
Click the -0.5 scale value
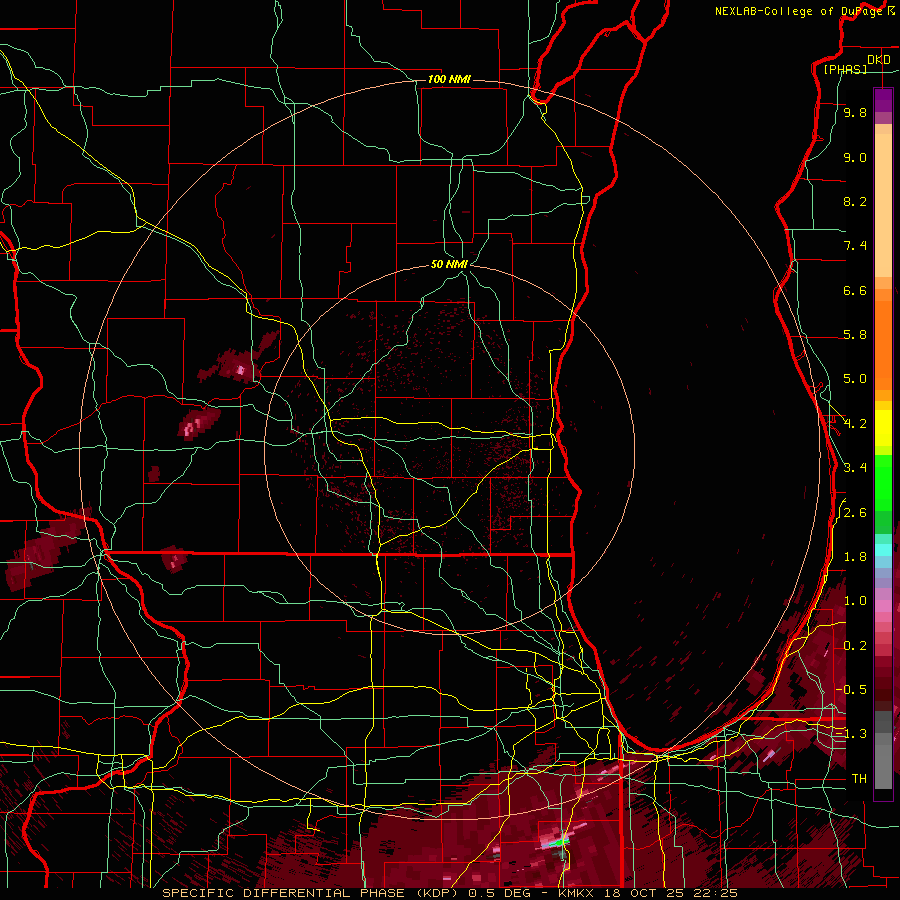(x=851, y=689)
